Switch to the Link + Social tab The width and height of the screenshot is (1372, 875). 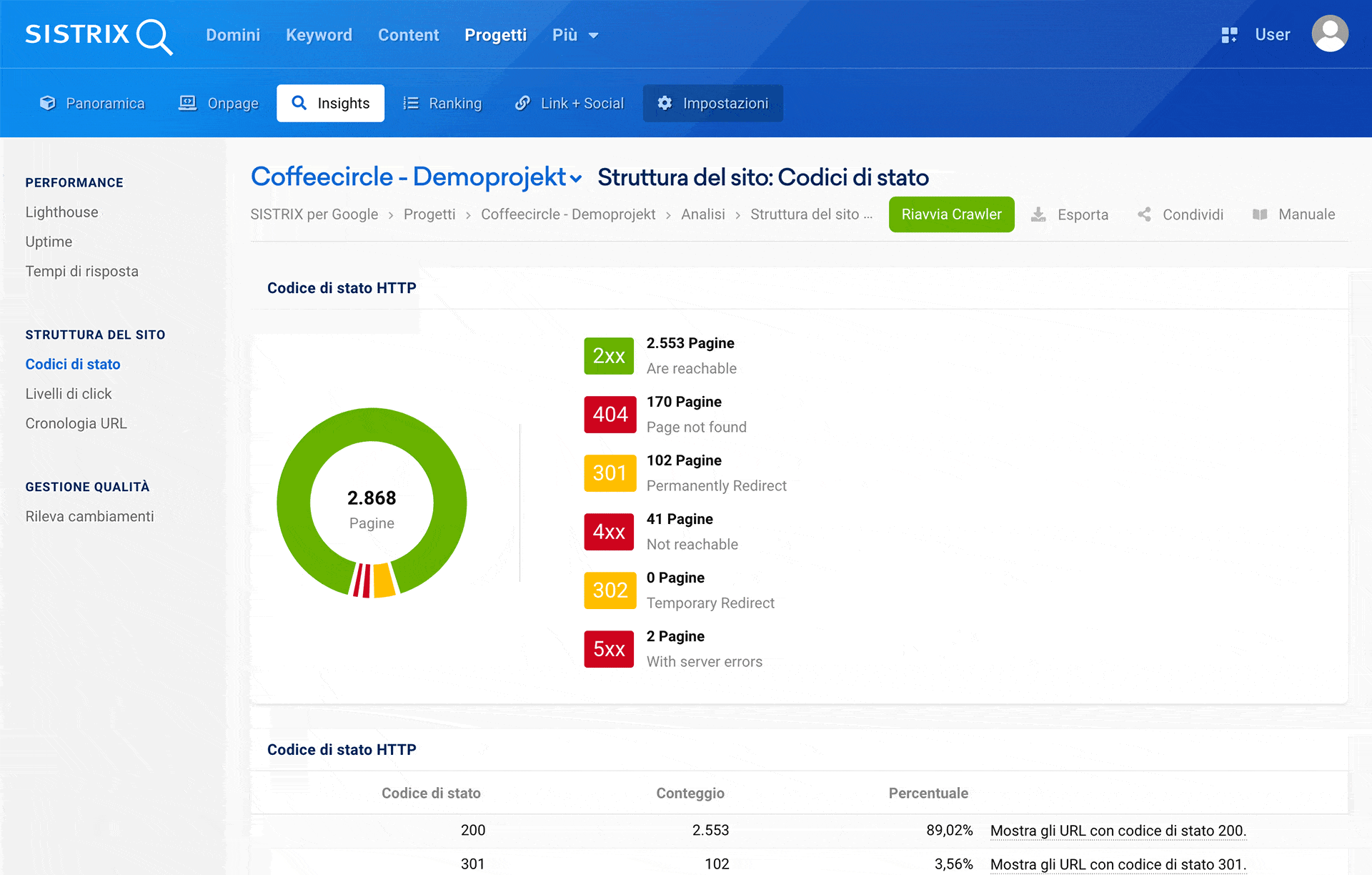click(x=569, y=103)
